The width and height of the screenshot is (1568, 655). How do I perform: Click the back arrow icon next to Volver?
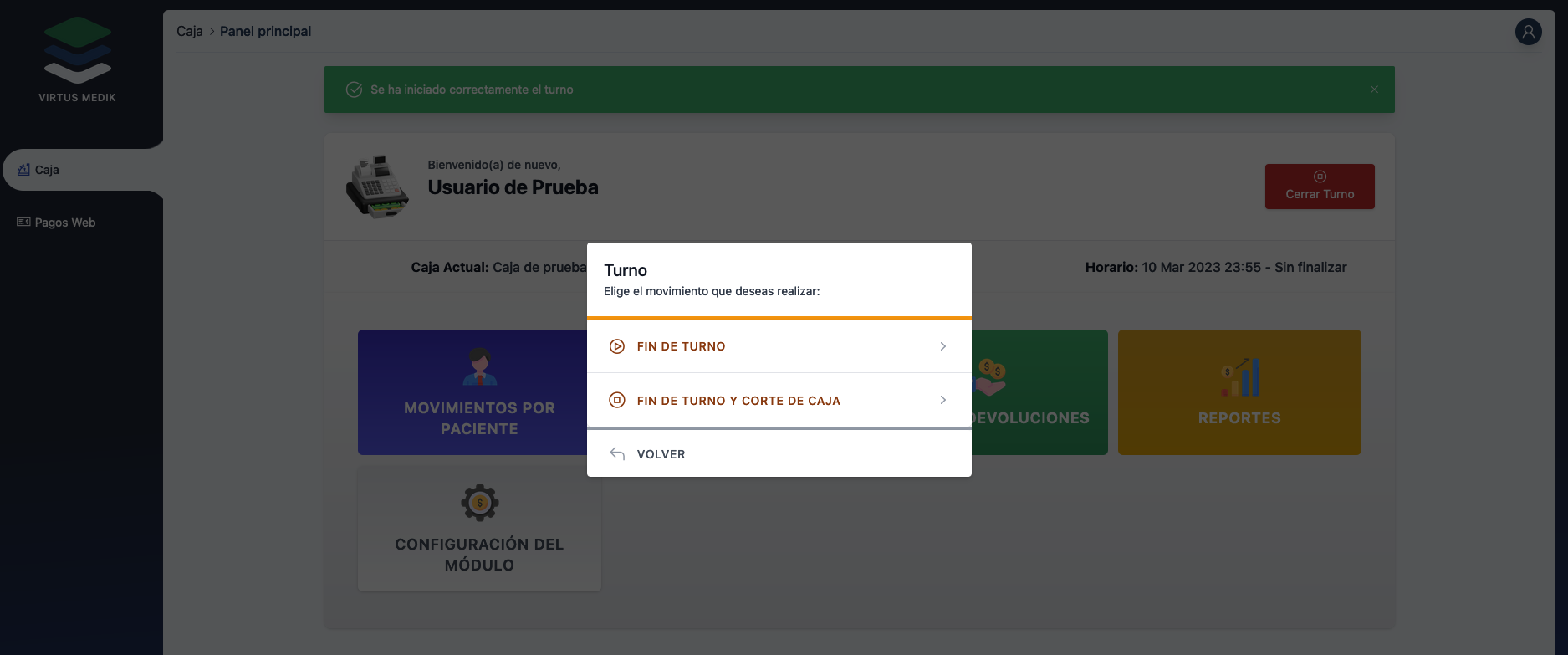617,453
